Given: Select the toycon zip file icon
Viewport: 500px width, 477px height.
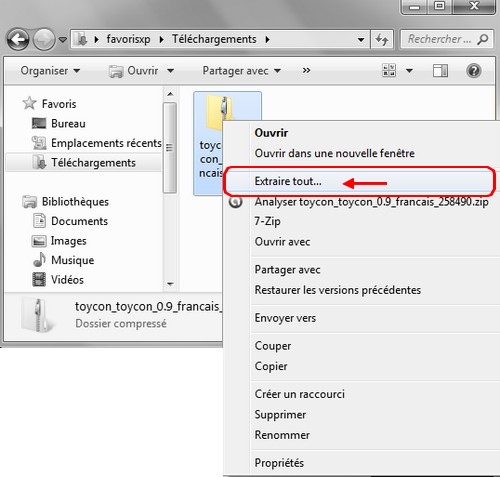Looking at the screenshot, I should pyautogui.click(x=218, y=113).
